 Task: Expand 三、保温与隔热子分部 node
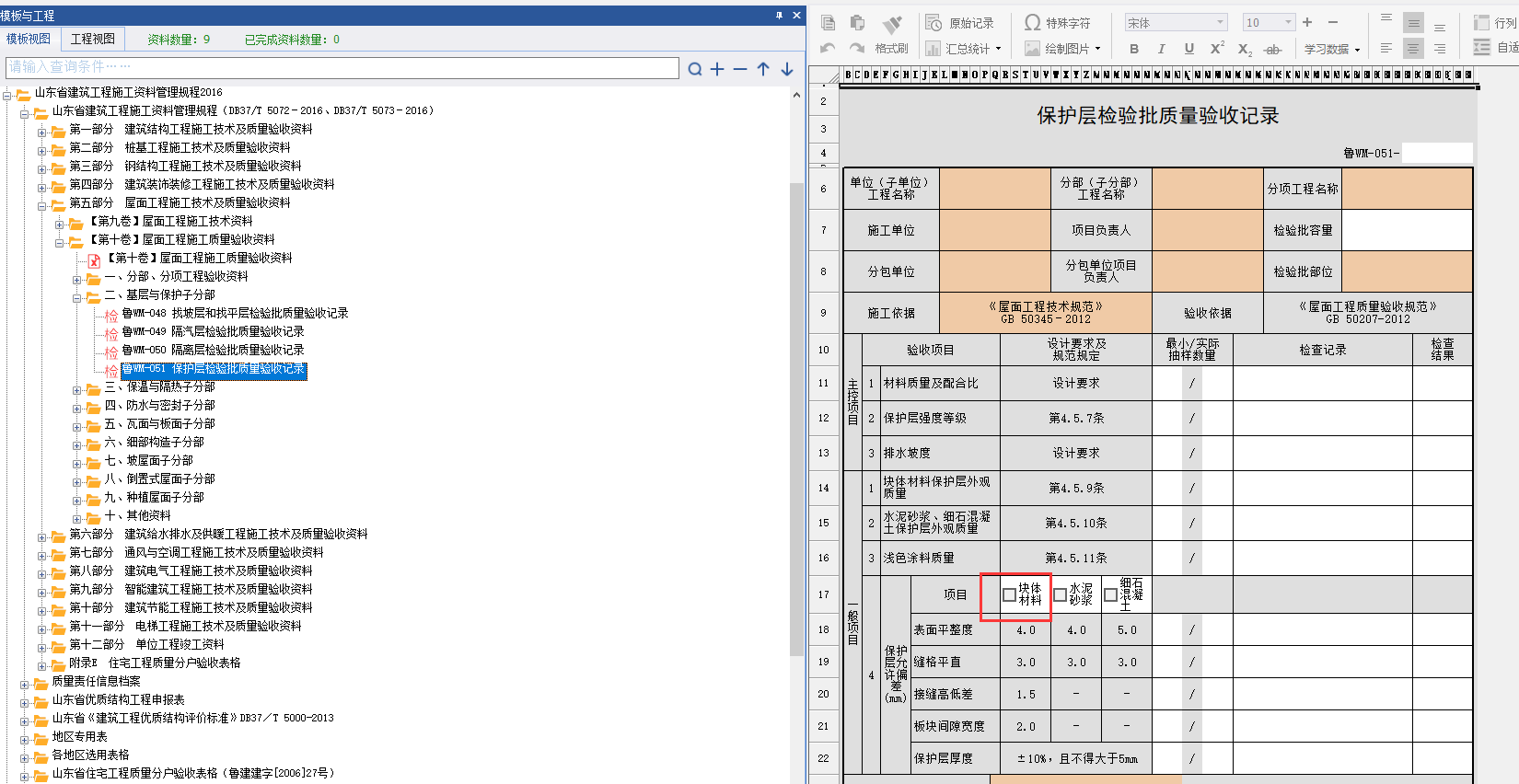tap(77, 390)
